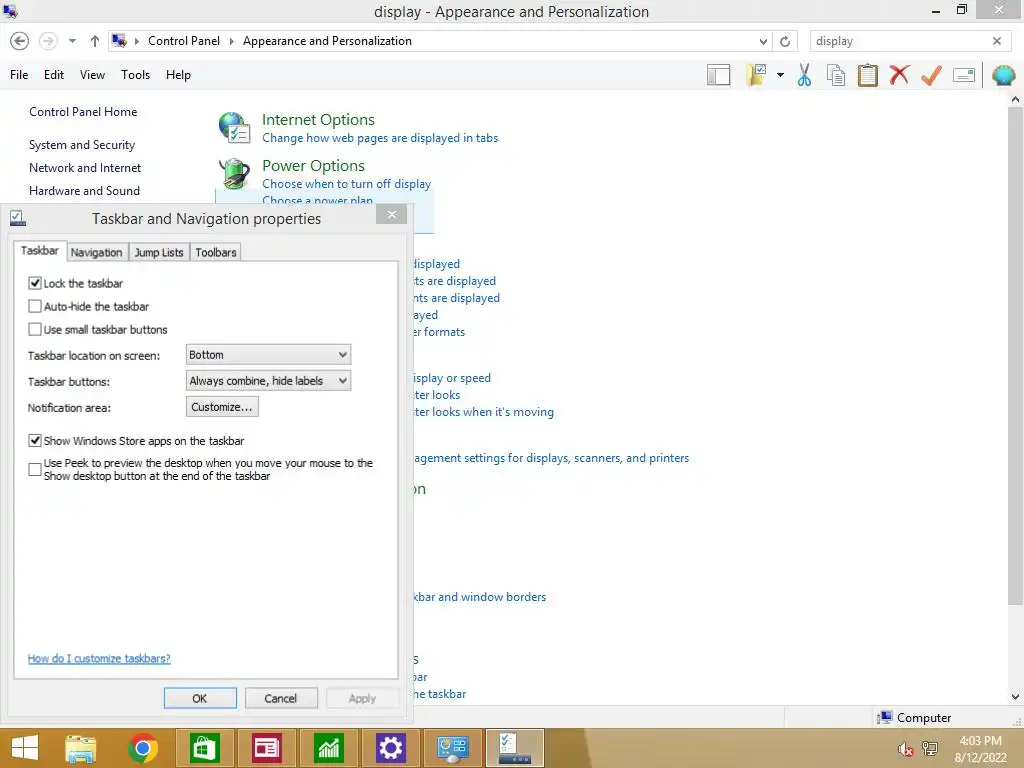This screenshot has width=1024, height=768.
Task: Go up one folder level
Action: [x=95, y=41]
